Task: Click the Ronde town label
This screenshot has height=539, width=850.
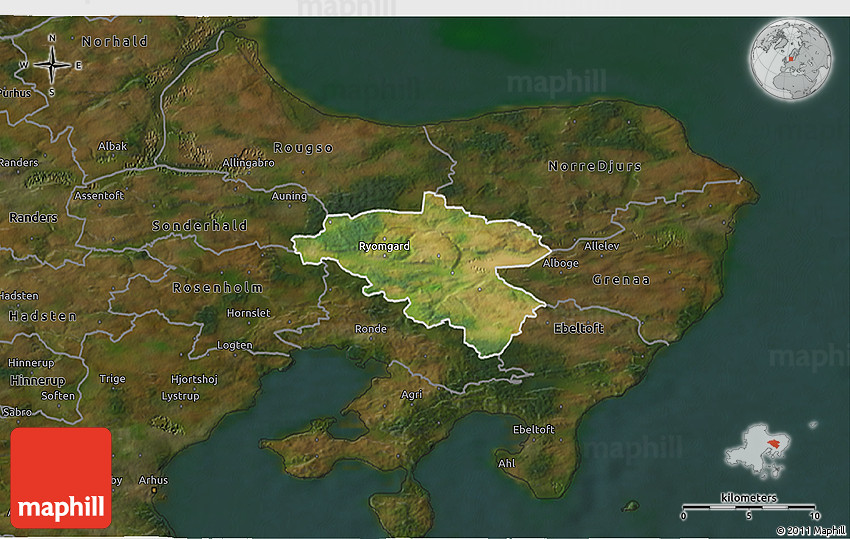Action: click(370, 328)
